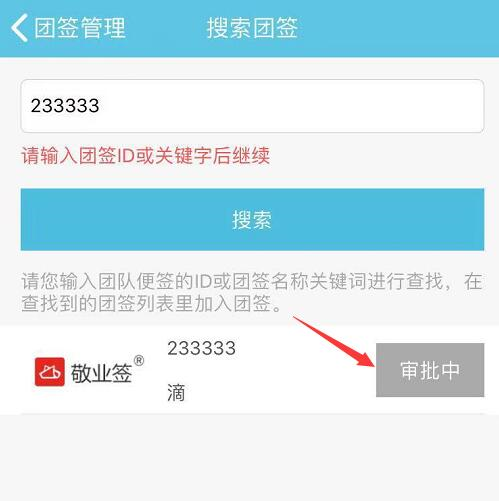
Task: Click the second help line 查找到的团签列表里加入团签
Action: click(x=151, y=303)
